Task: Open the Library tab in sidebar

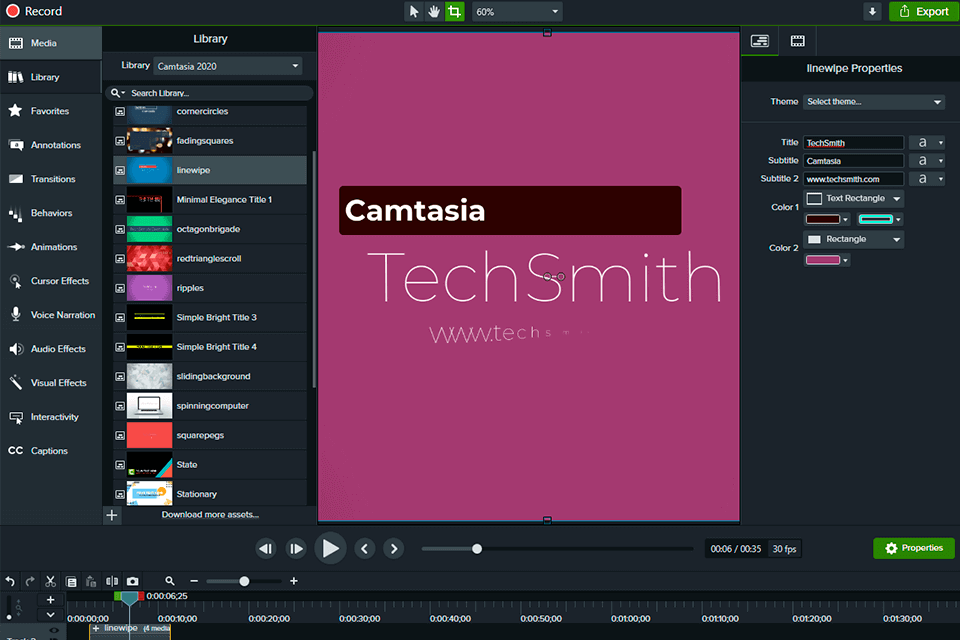Action: (x=51, y=77)
